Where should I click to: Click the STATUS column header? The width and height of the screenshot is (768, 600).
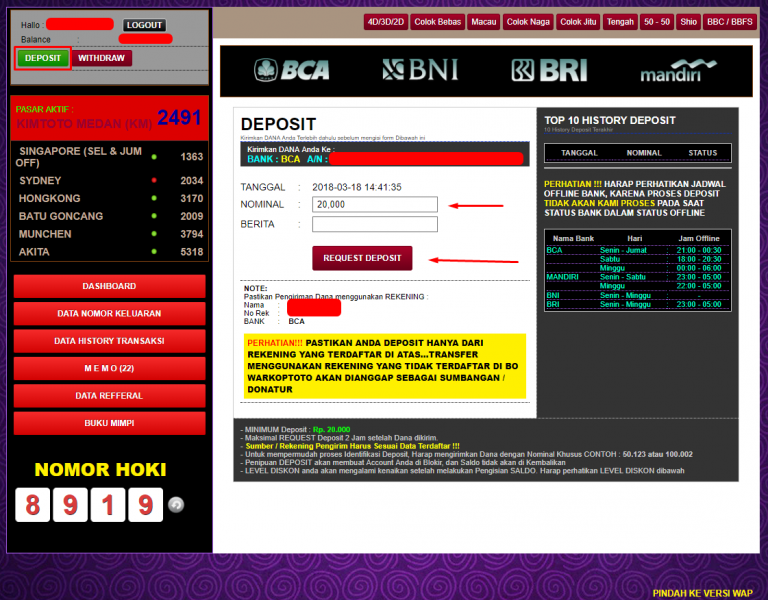(702, 153)
